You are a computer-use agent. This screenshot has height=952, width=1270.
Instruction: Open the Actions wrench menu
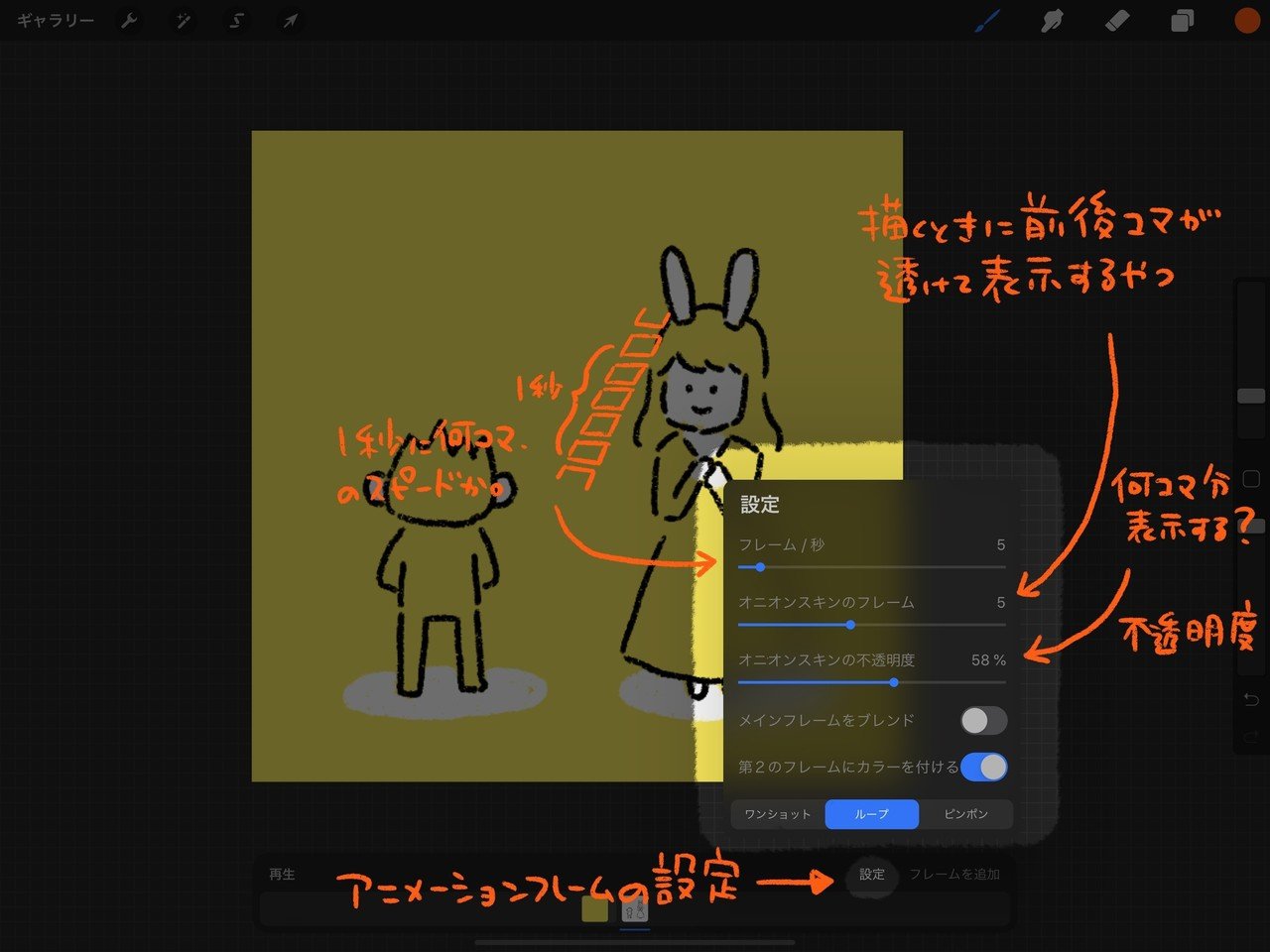coord(130,20)
